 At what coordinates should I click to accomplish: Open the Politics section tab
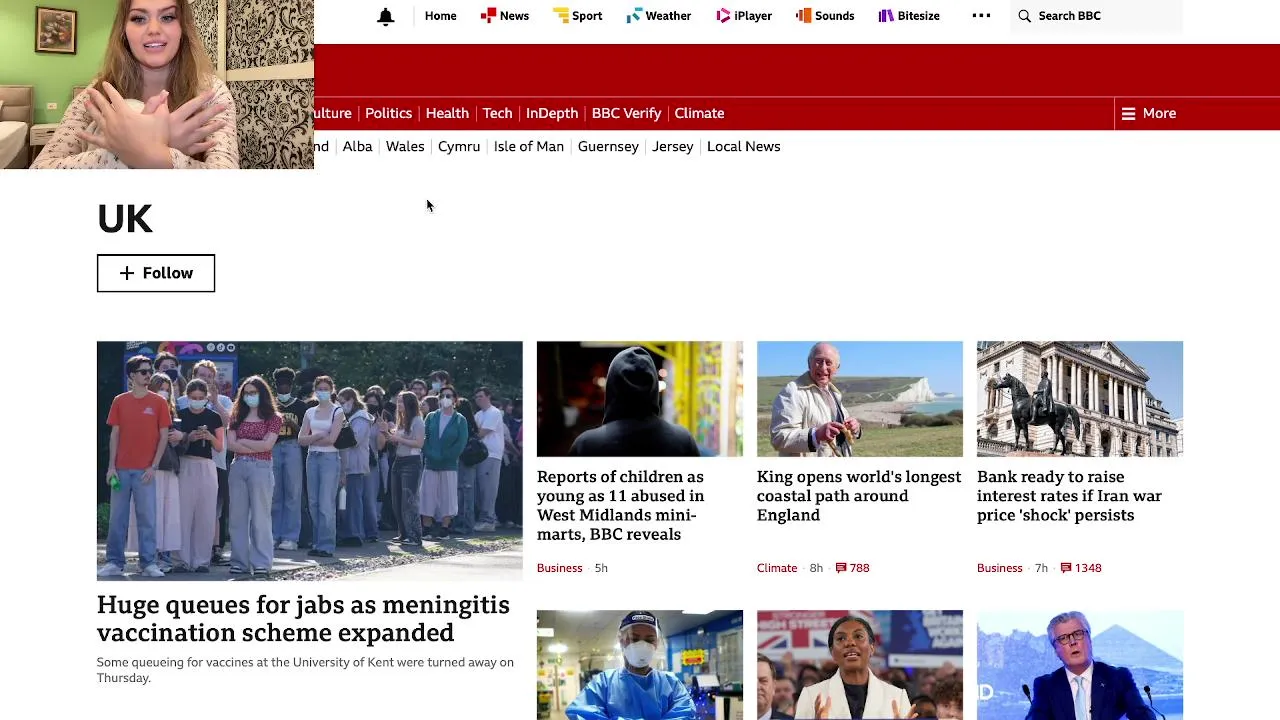point(388,114)
